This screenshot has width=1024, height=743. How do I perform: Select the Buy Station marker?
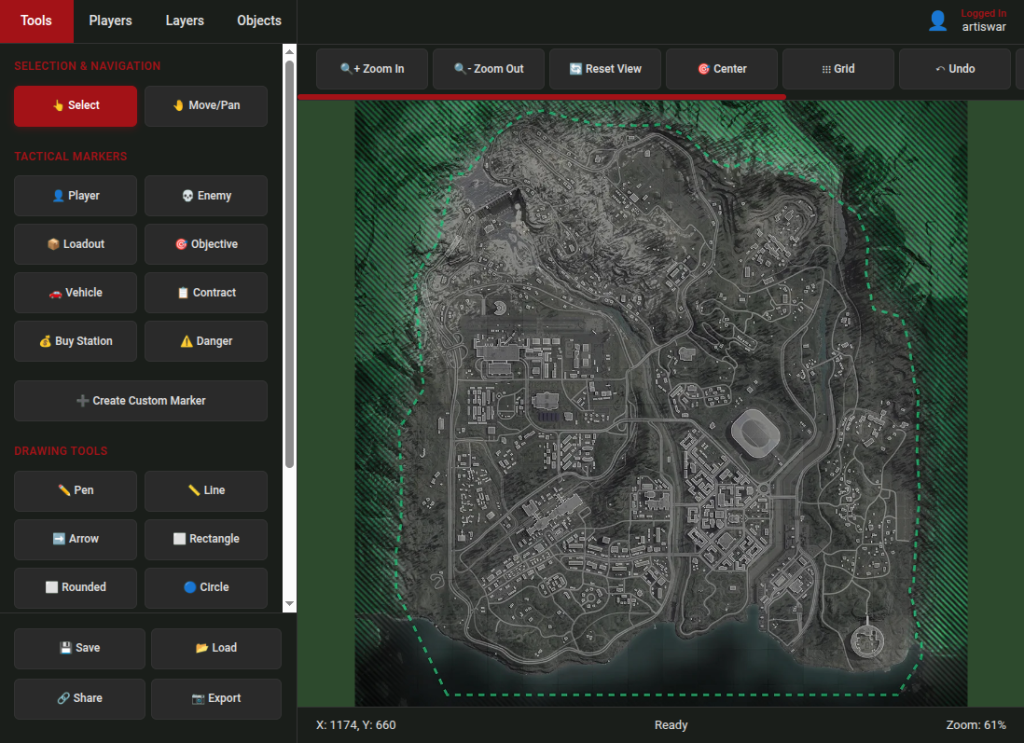[76, 341]
